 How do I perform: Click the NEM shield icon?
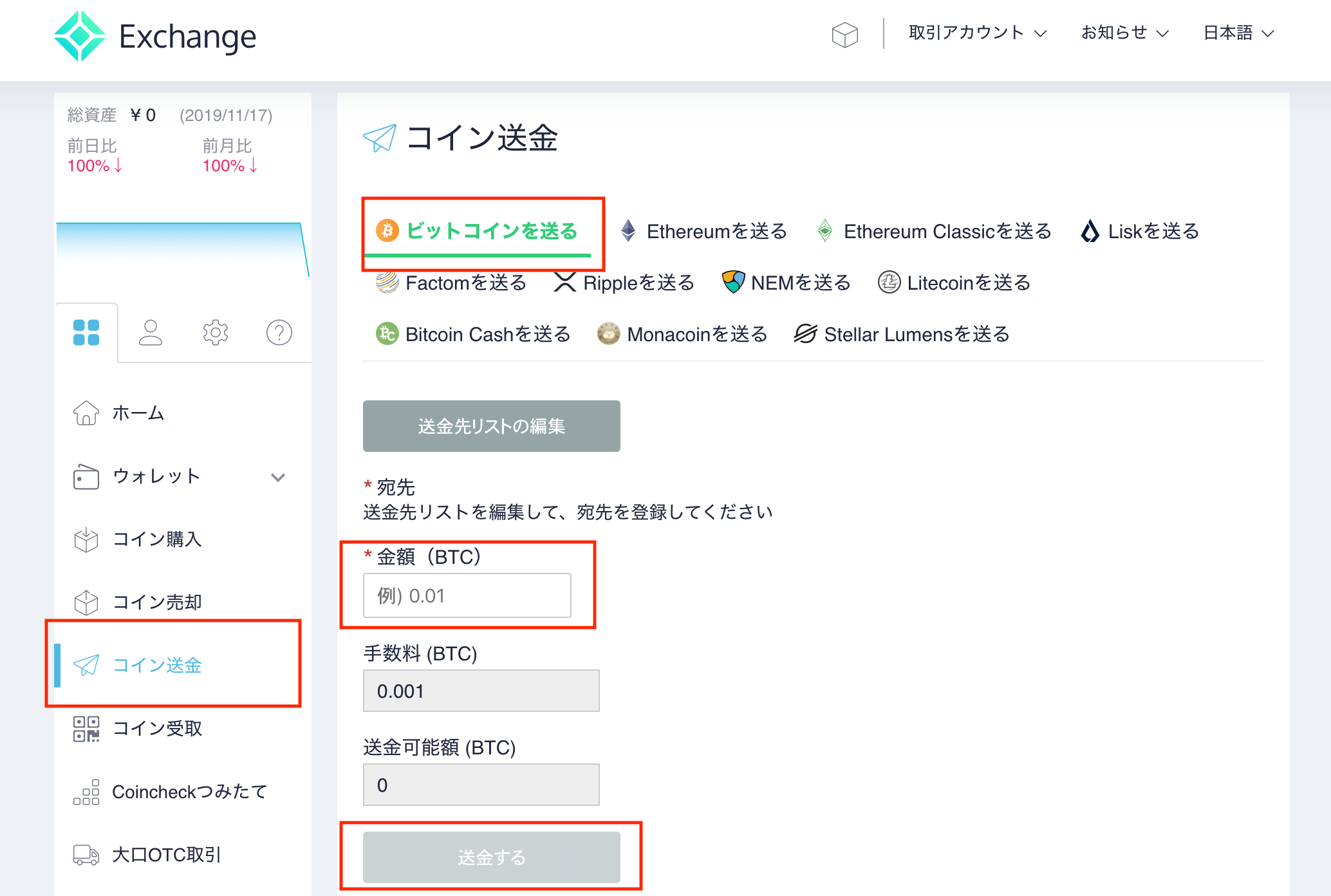pos(733,281)
